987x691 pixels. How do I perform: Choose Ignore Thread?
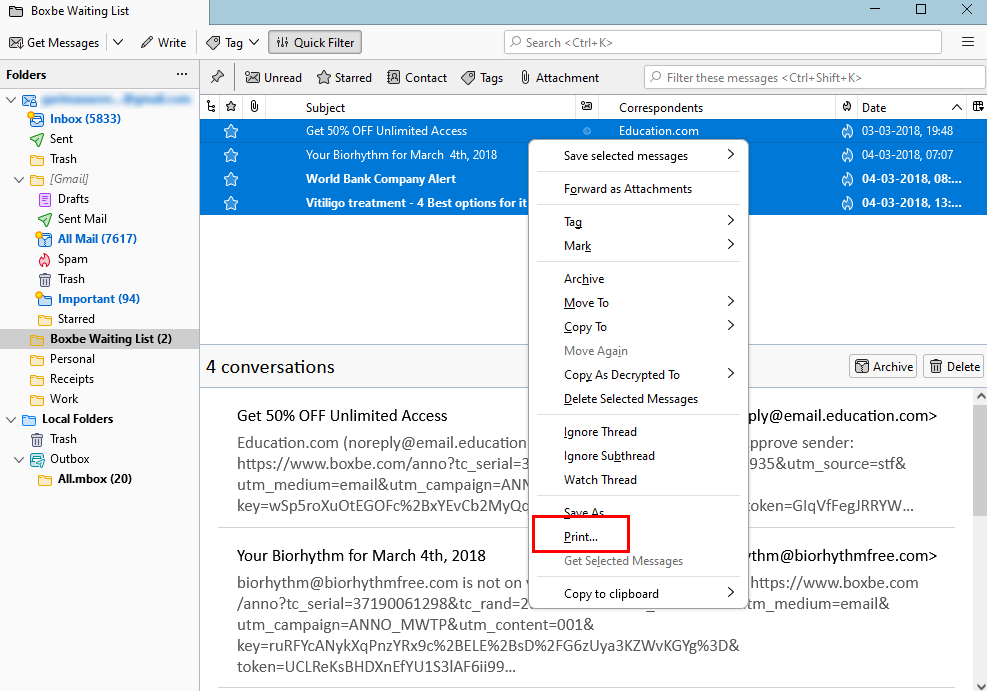click(x=638, y=432)
